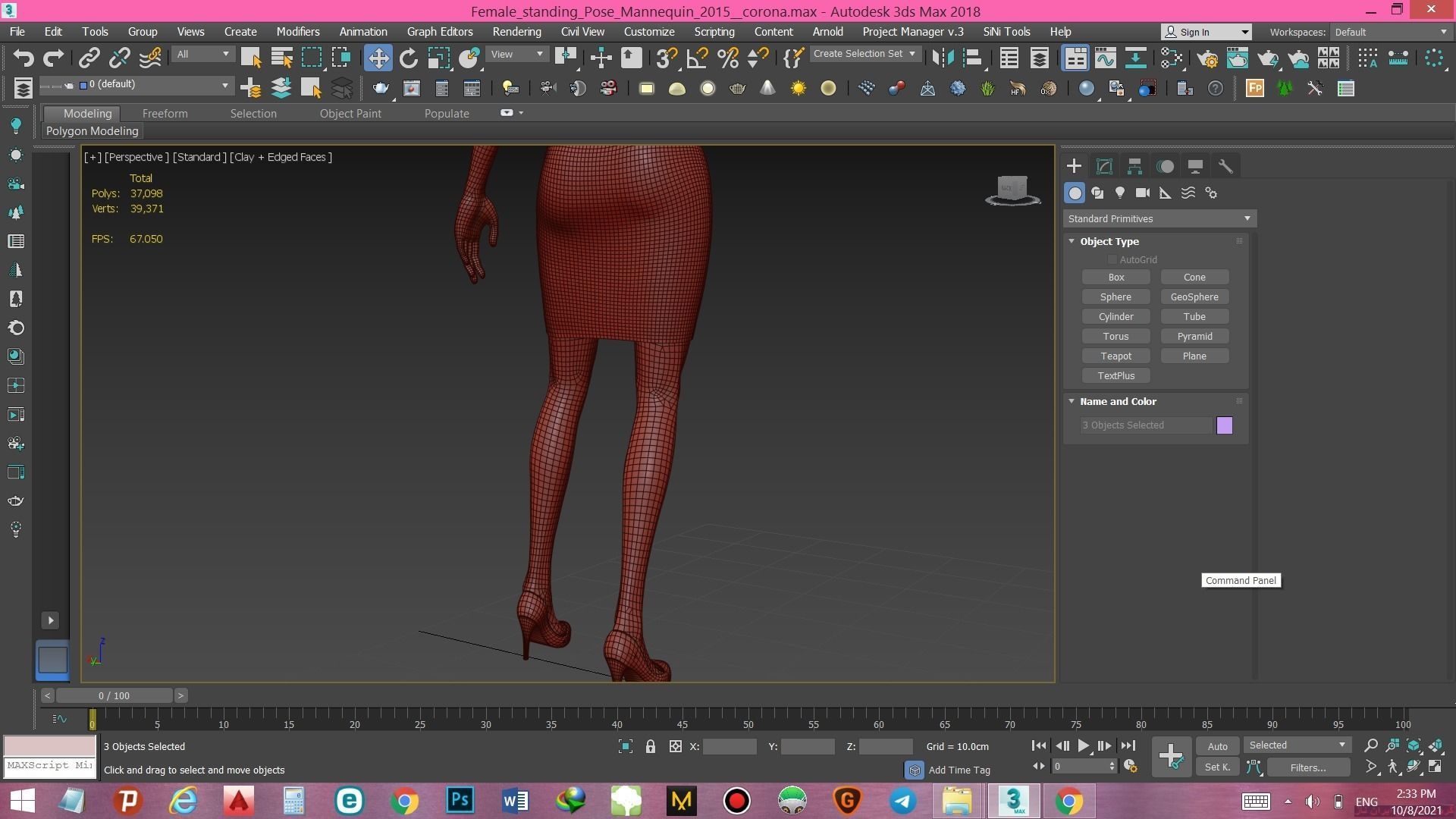The image size is (1456, 819).
Task: Open the Standard Primitives dropdown
Action: point(1159,218)
